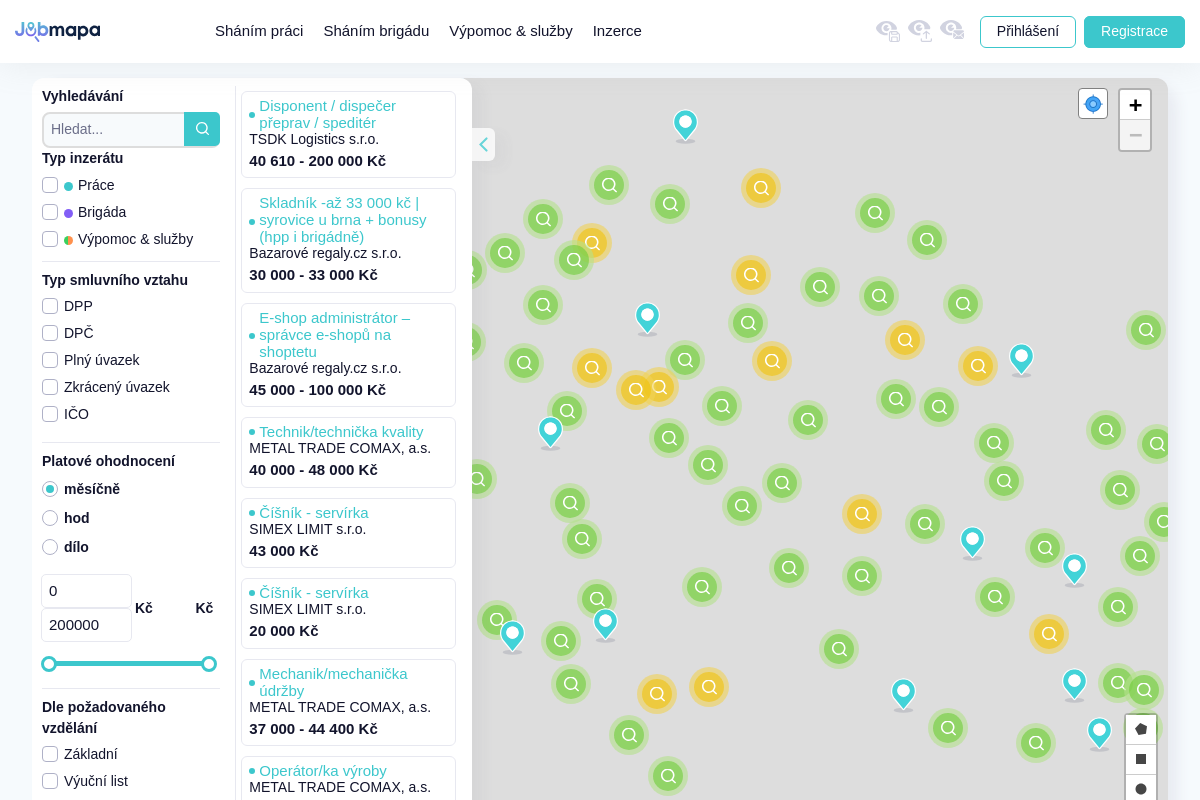Select the polygon draw tool
The height and width of the screenshot is (800, 1200).
point(1141,729)
